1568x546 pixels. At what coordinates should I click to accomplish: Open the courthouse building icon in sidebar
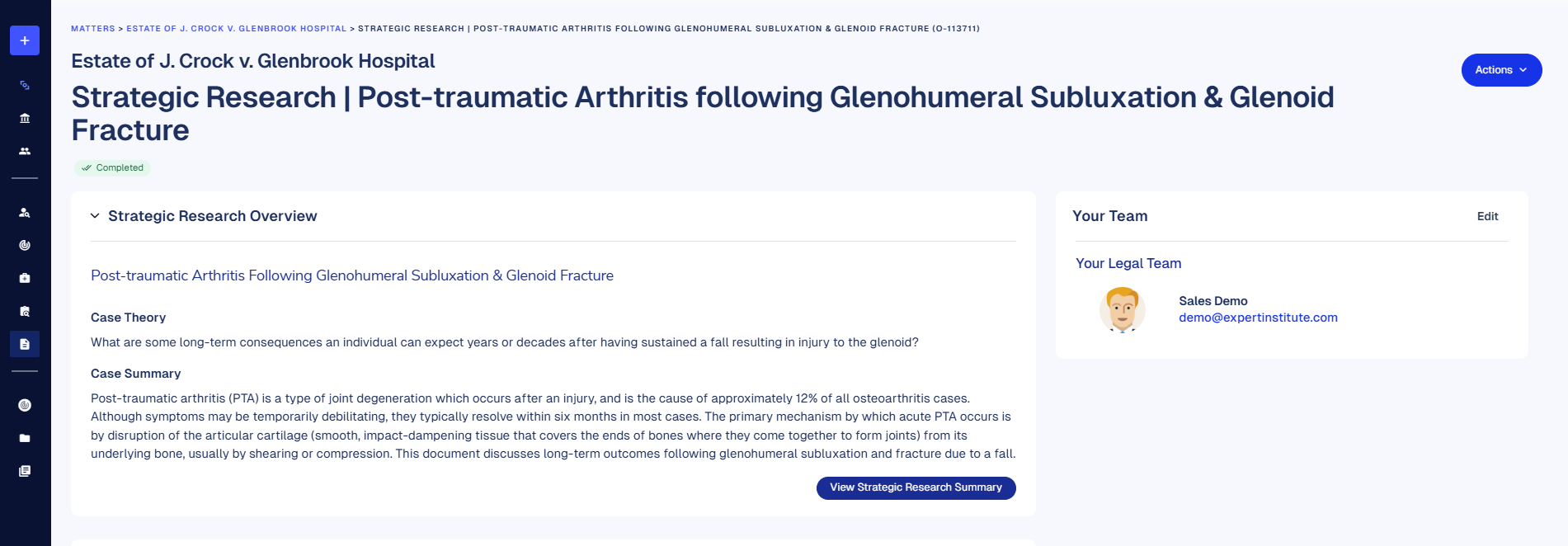(25, 118)
